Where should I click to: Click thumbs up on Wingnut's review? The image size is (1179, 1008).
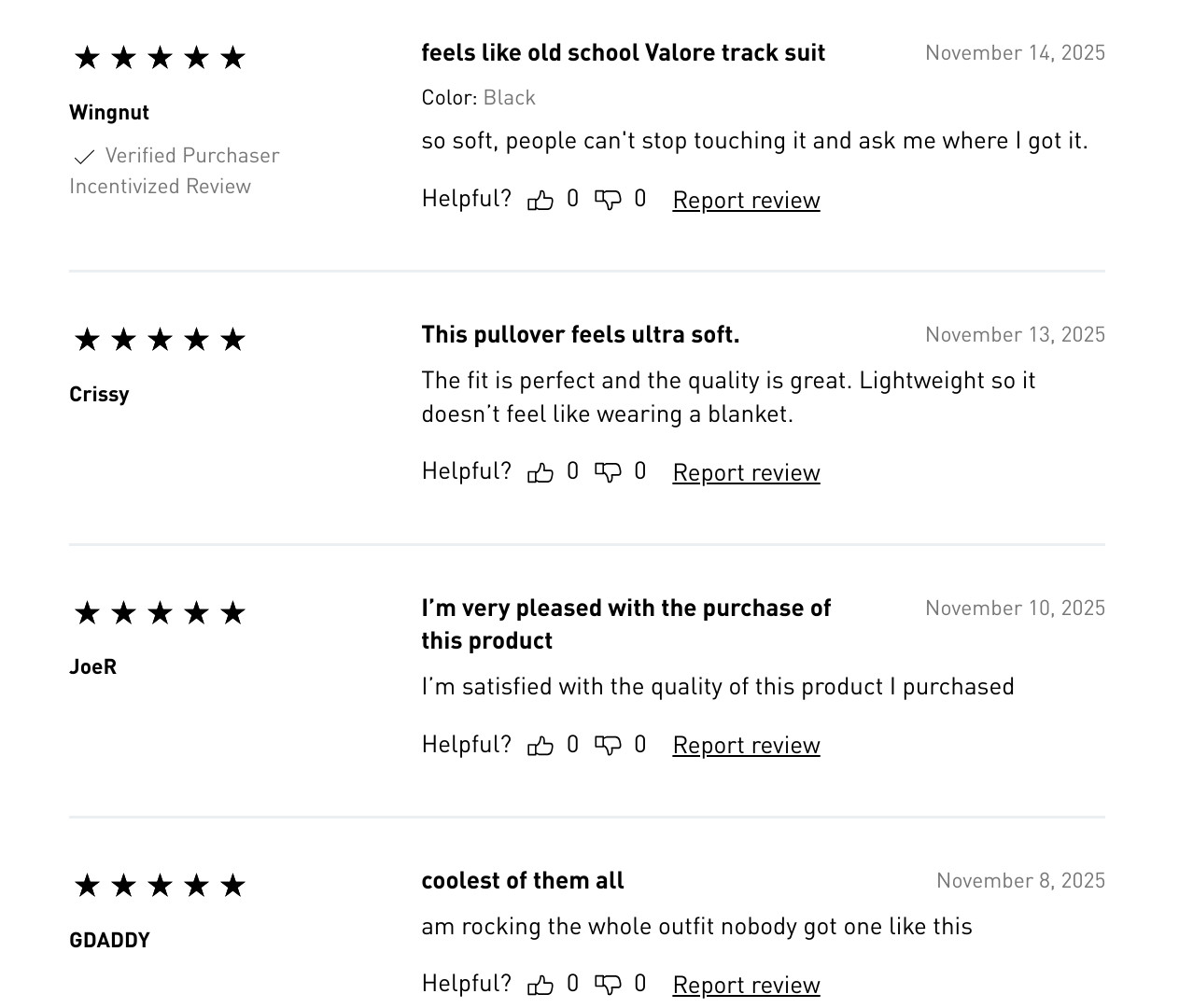pyautogui.click(x=540, y=200)
